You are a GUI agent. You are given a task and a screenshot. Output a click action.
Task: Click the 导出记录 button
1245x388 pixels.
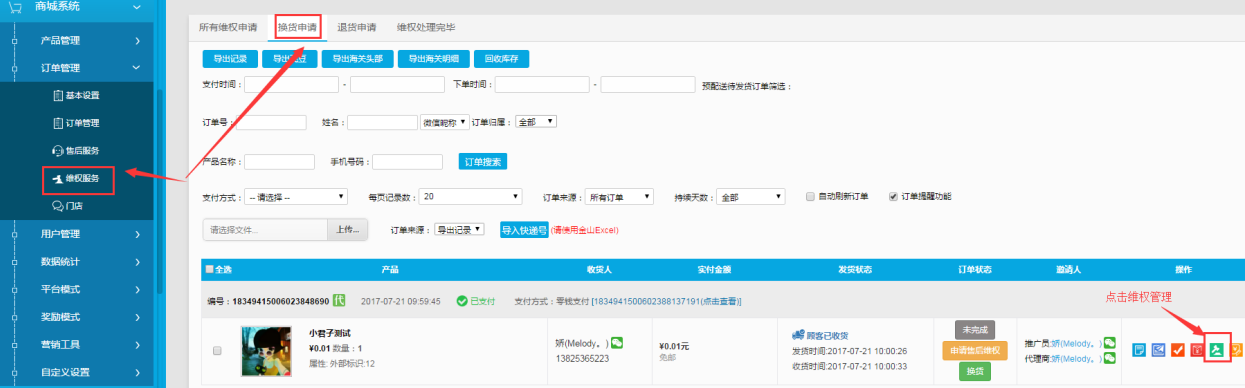pos(230,59)
